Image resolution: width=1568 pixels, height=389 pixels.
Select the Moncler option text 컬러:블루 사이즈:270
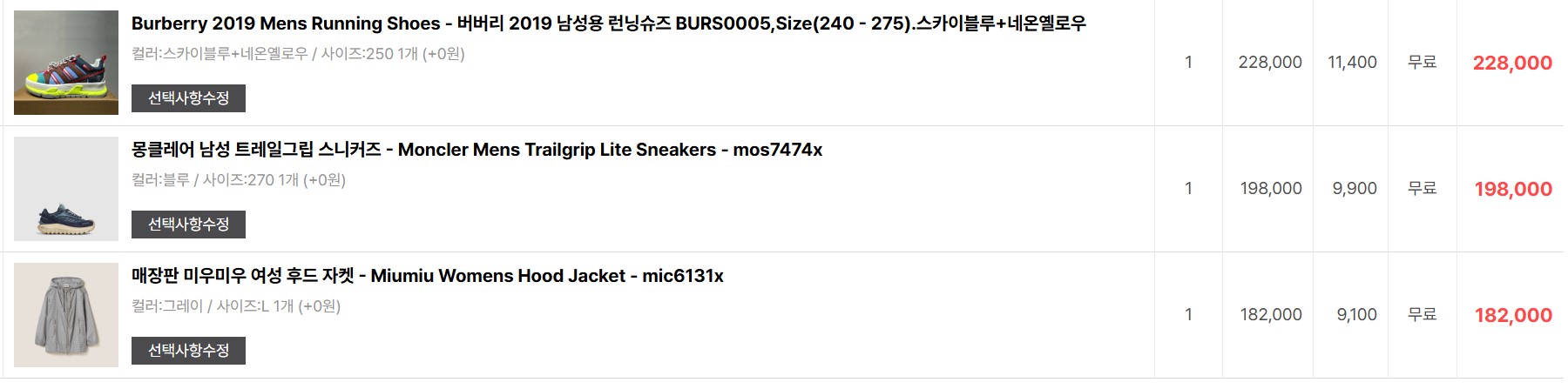tap(238, 180)
